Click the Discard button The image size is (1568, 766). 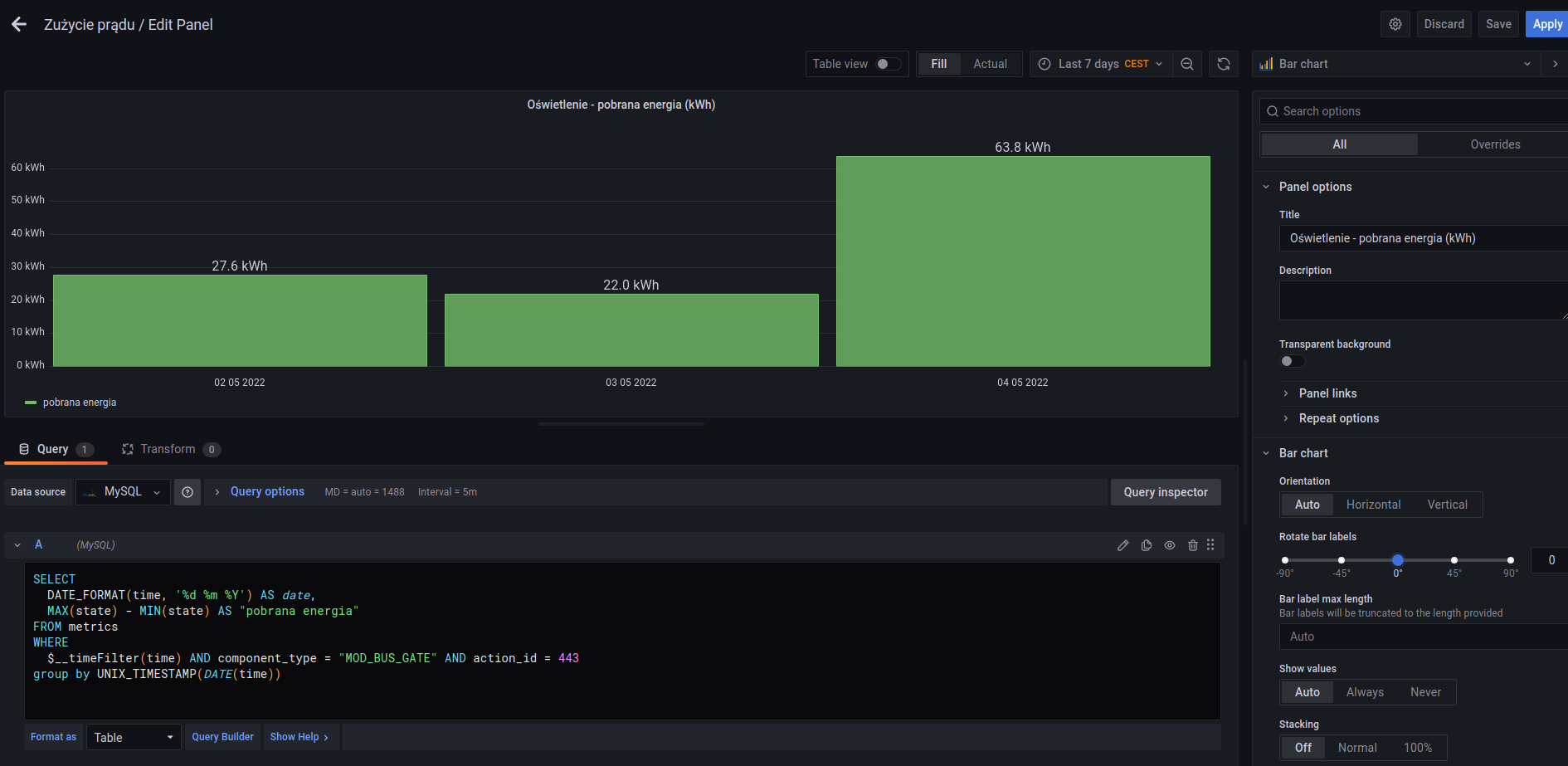pyautogui.click(x=1444, y=24)
